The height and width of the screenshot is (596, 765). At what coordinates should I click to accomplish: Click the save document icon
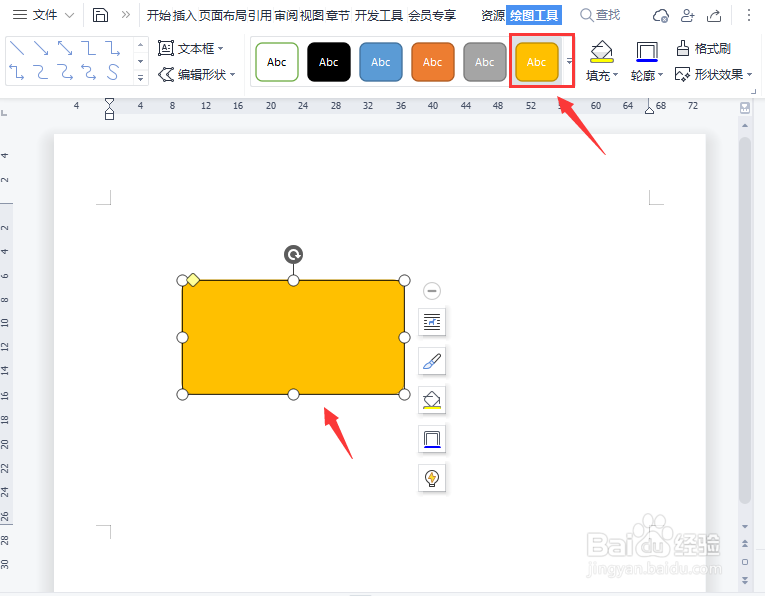(x=100, y=15)
